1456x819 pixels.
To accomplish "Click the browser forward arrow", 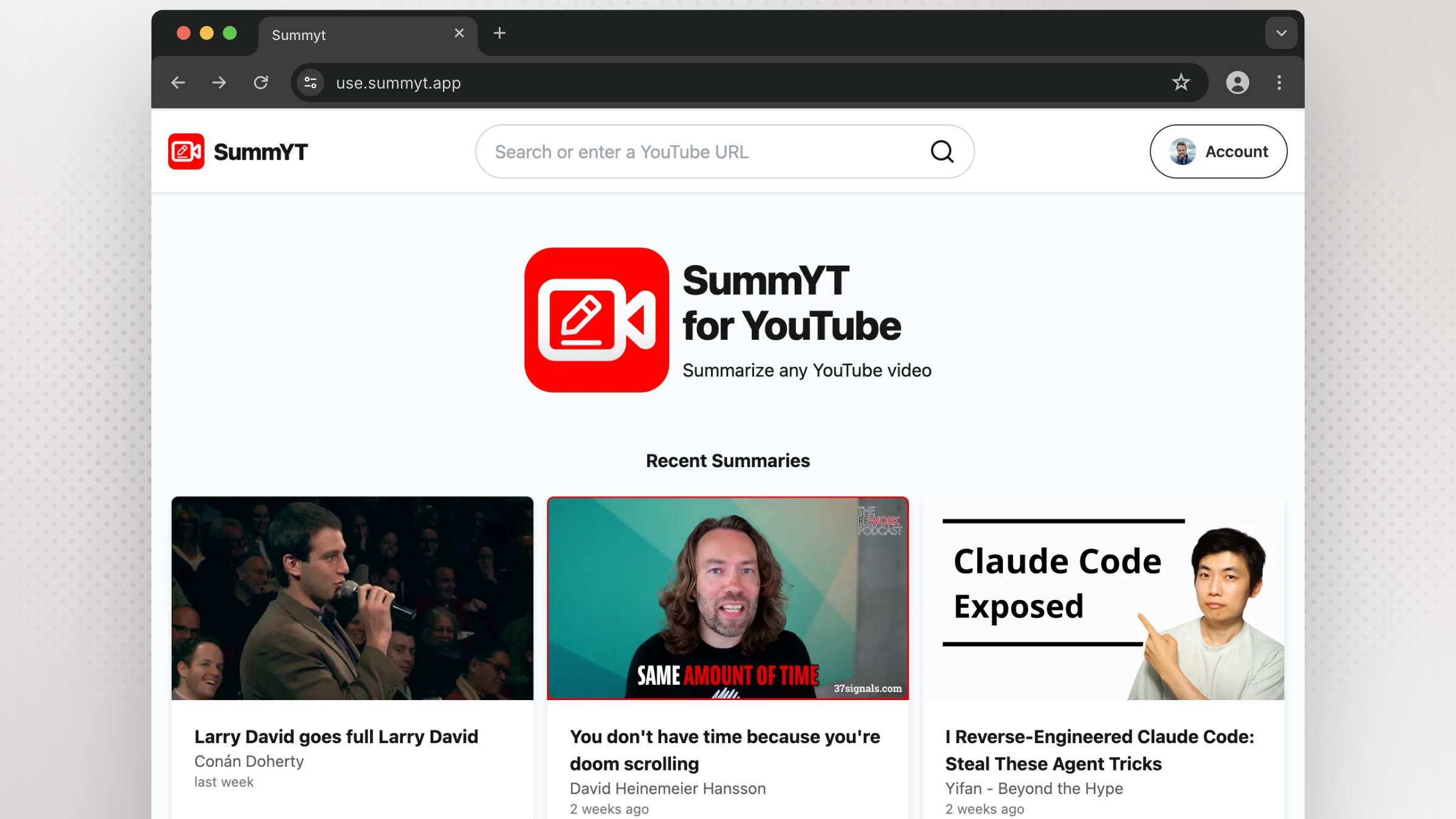I will coord(219,83).
